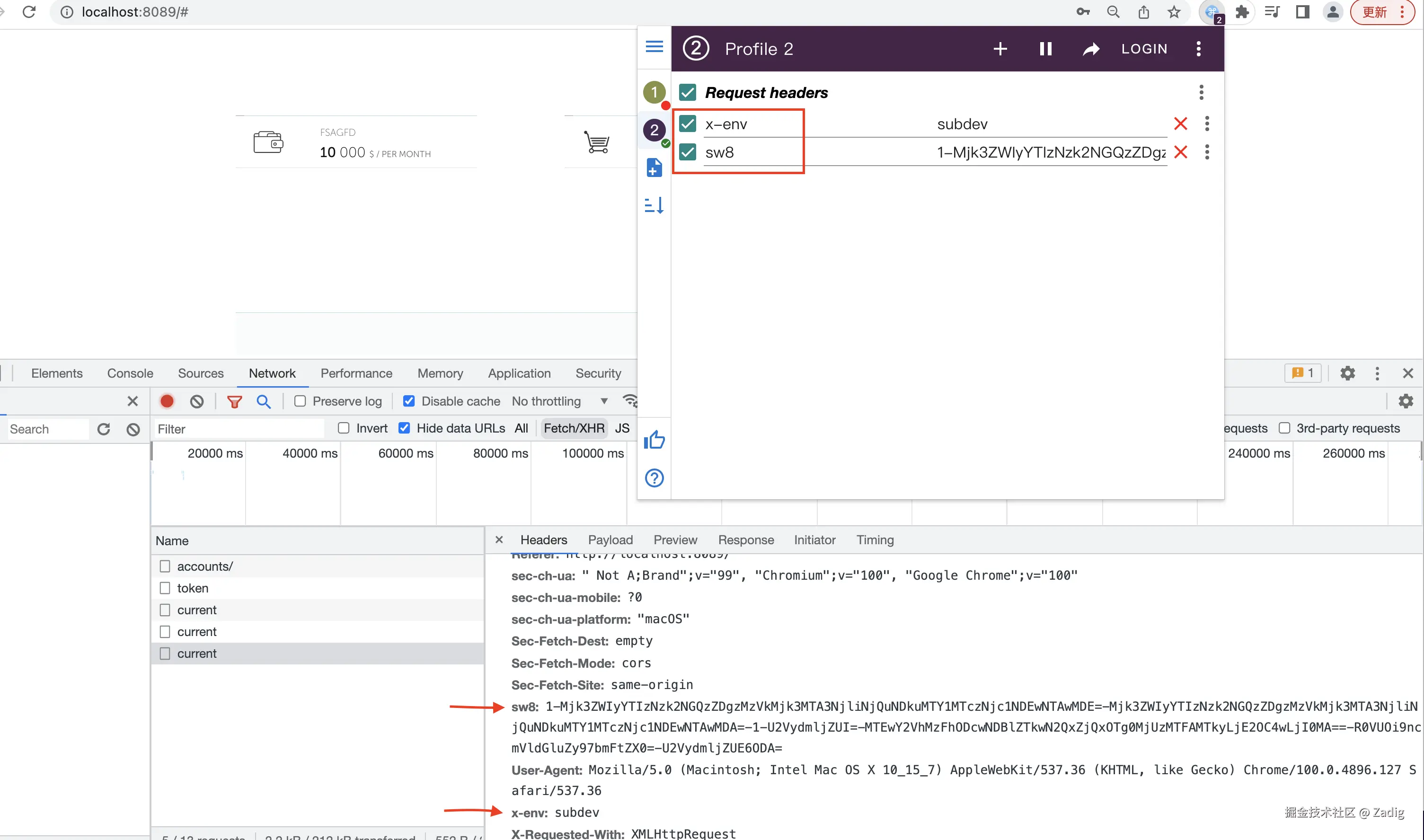
Task: Click the add-file import icon in the sidebar
Action: [x=655, y=168]
